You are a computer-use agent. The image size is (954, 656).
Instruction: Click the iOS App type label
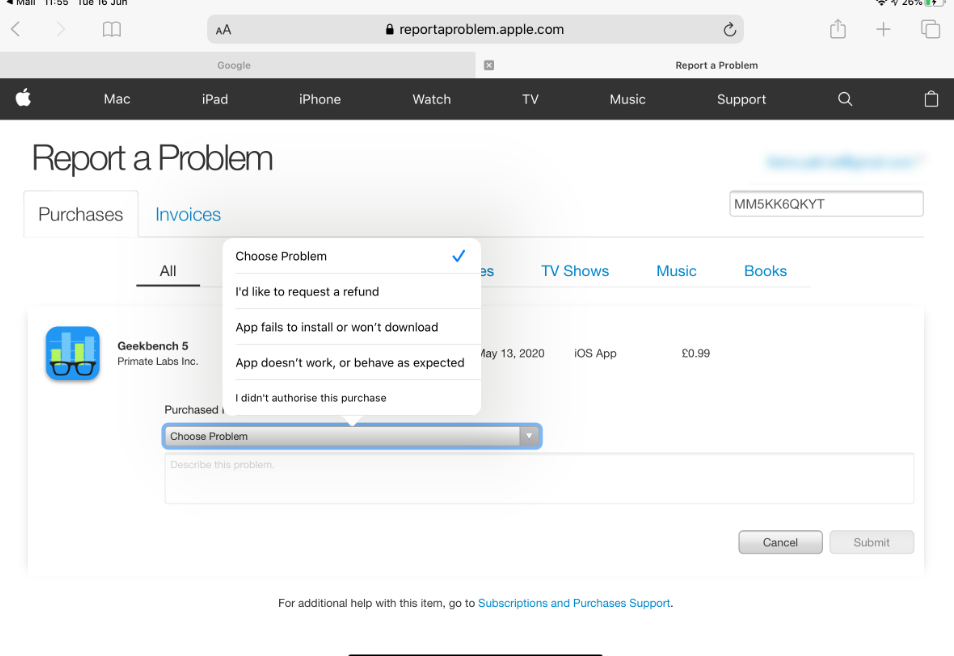[595, 354]
